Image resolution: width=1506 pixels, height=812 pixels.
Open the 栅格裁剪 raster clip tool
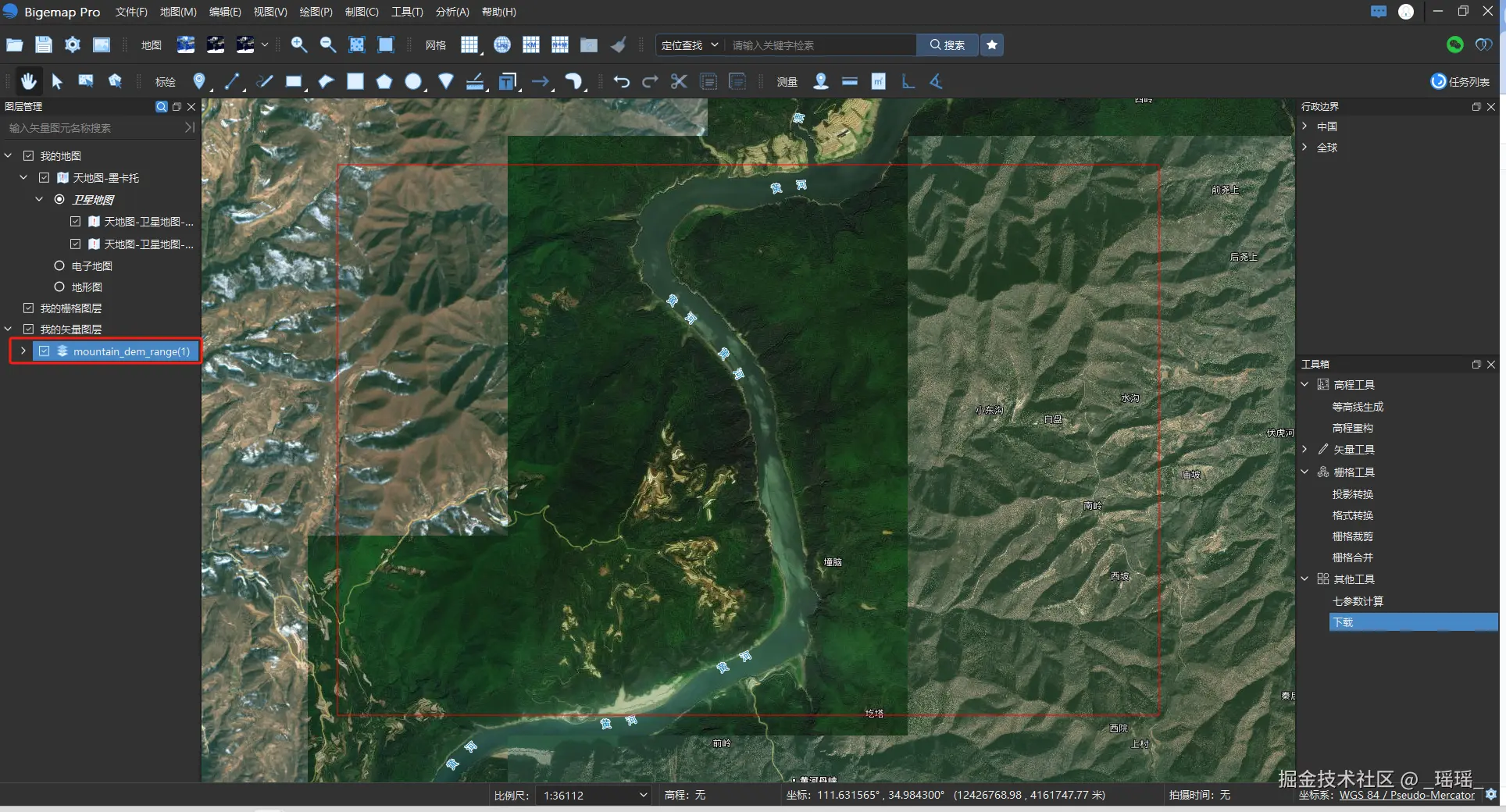click(x=1353, y=536)
